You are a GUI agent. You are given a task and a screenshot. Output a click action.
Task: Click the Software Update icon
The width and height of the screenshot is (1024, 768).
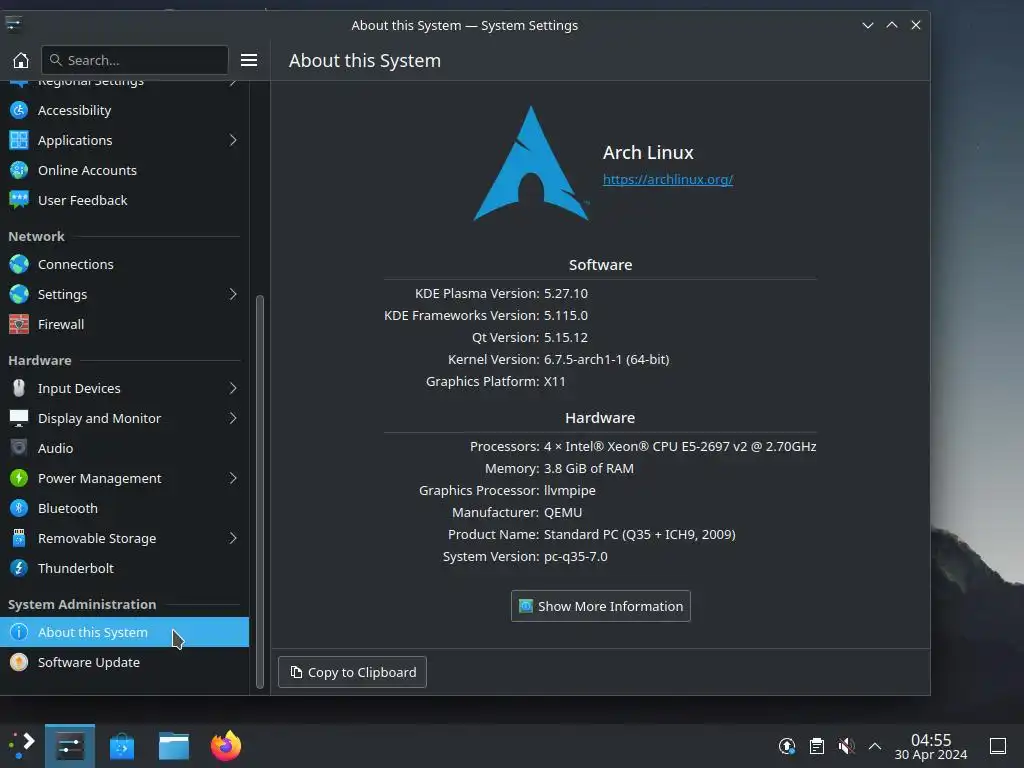click(19, 663)
